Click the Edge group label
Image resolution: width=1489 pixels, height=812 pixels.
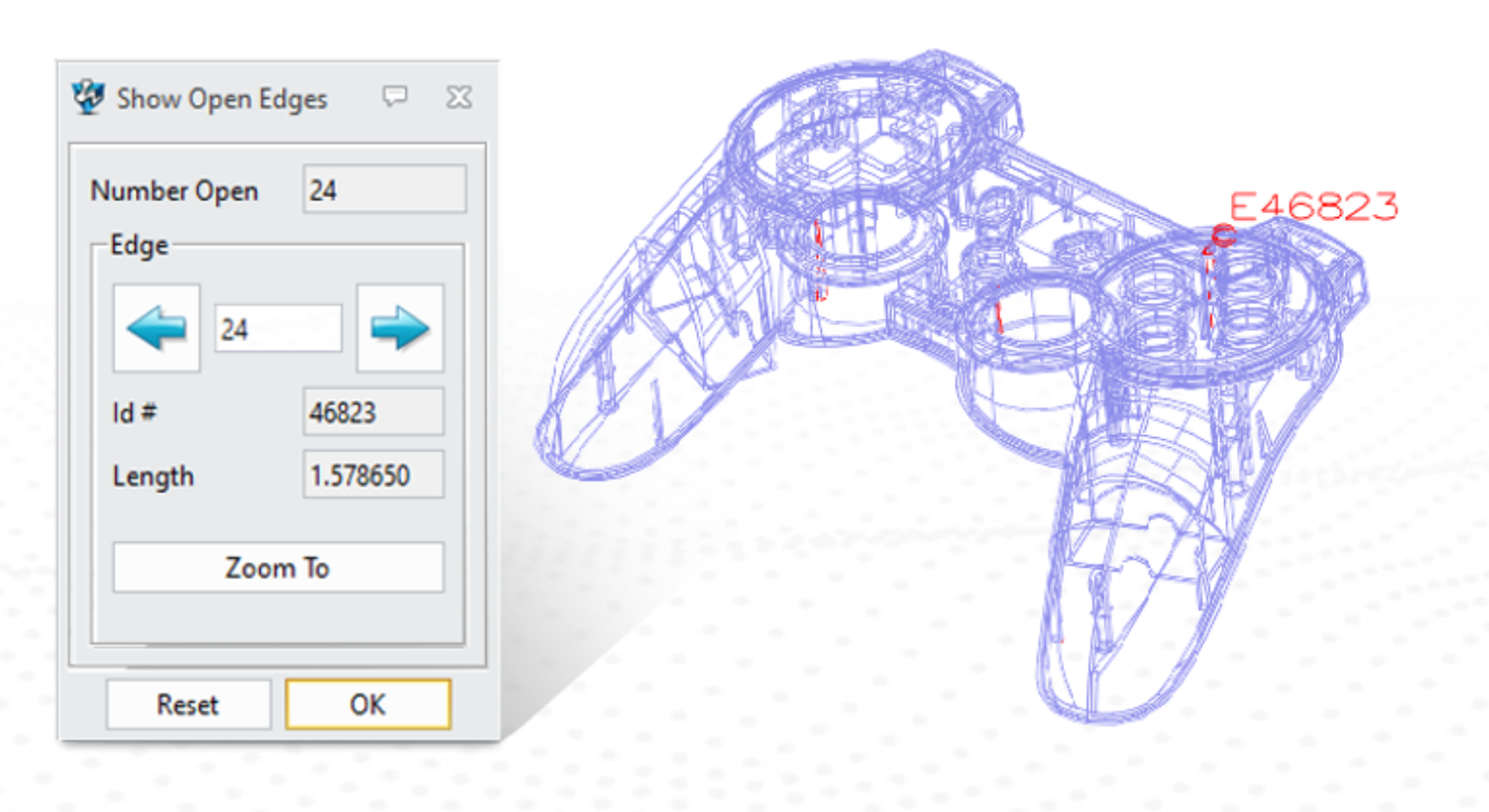click(x=139, y=244)
